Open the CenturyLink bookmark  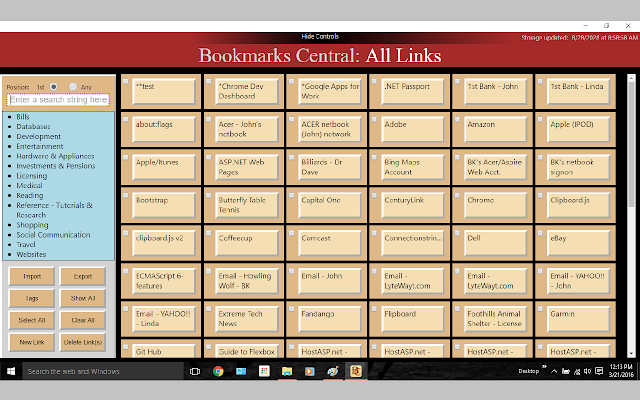pyautogui.click(x=413, y=205)
